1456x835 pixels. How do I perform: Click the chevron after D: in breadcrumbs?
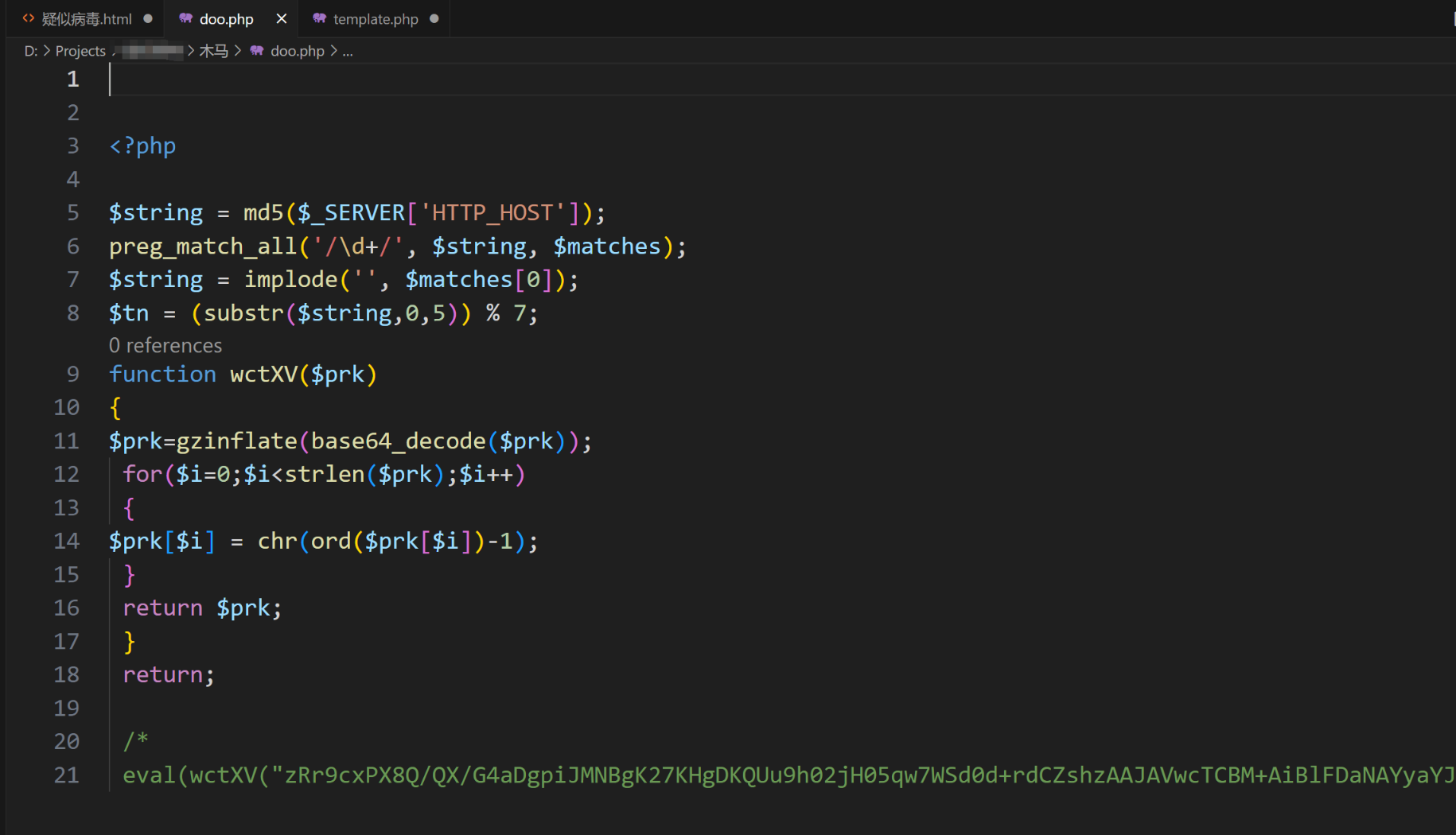(x=47, y=51)
